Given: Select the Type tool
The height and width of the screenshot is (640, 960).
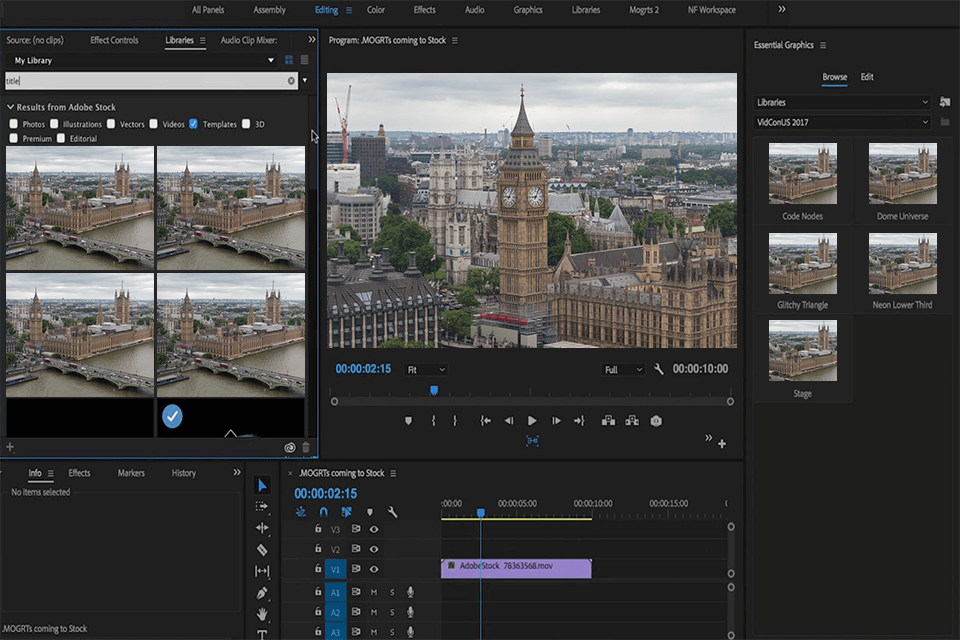Looking at the screenshot, I should pyautogui.click(x=262, y=634).
